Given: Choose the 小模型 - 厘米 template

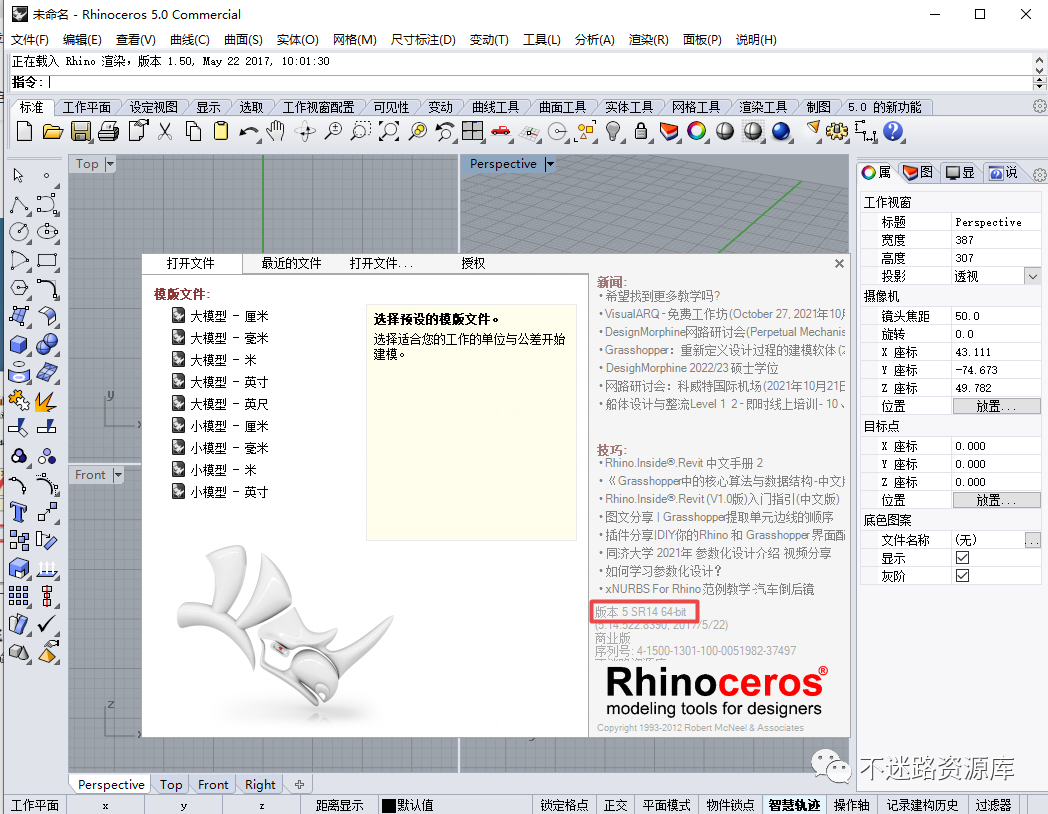Looking at the screenshot, I should pos(221,426).
